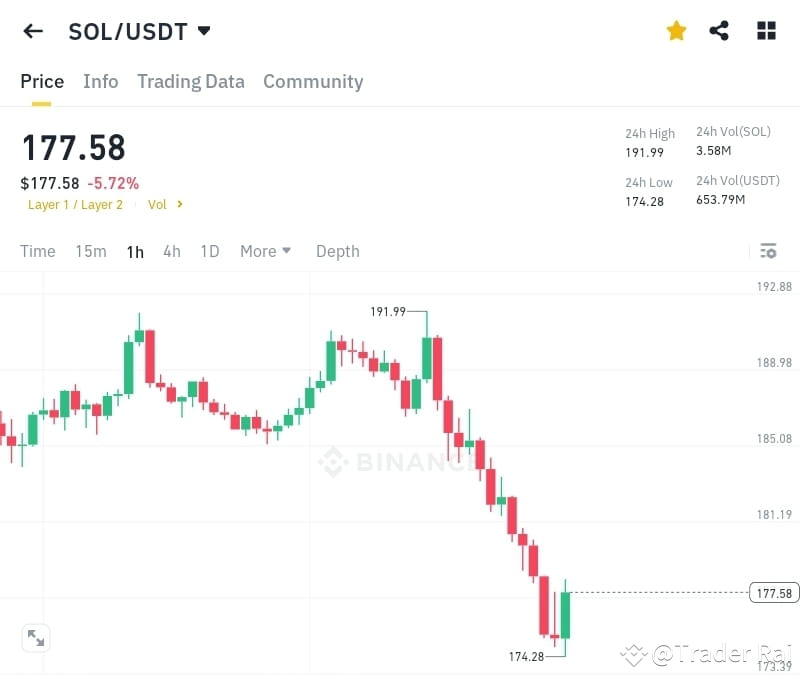The height and width of the screenshot is (676, 800).
Task: Expand the chart to fullscreen
Action: pyautogui.click(x=36, y=638)
